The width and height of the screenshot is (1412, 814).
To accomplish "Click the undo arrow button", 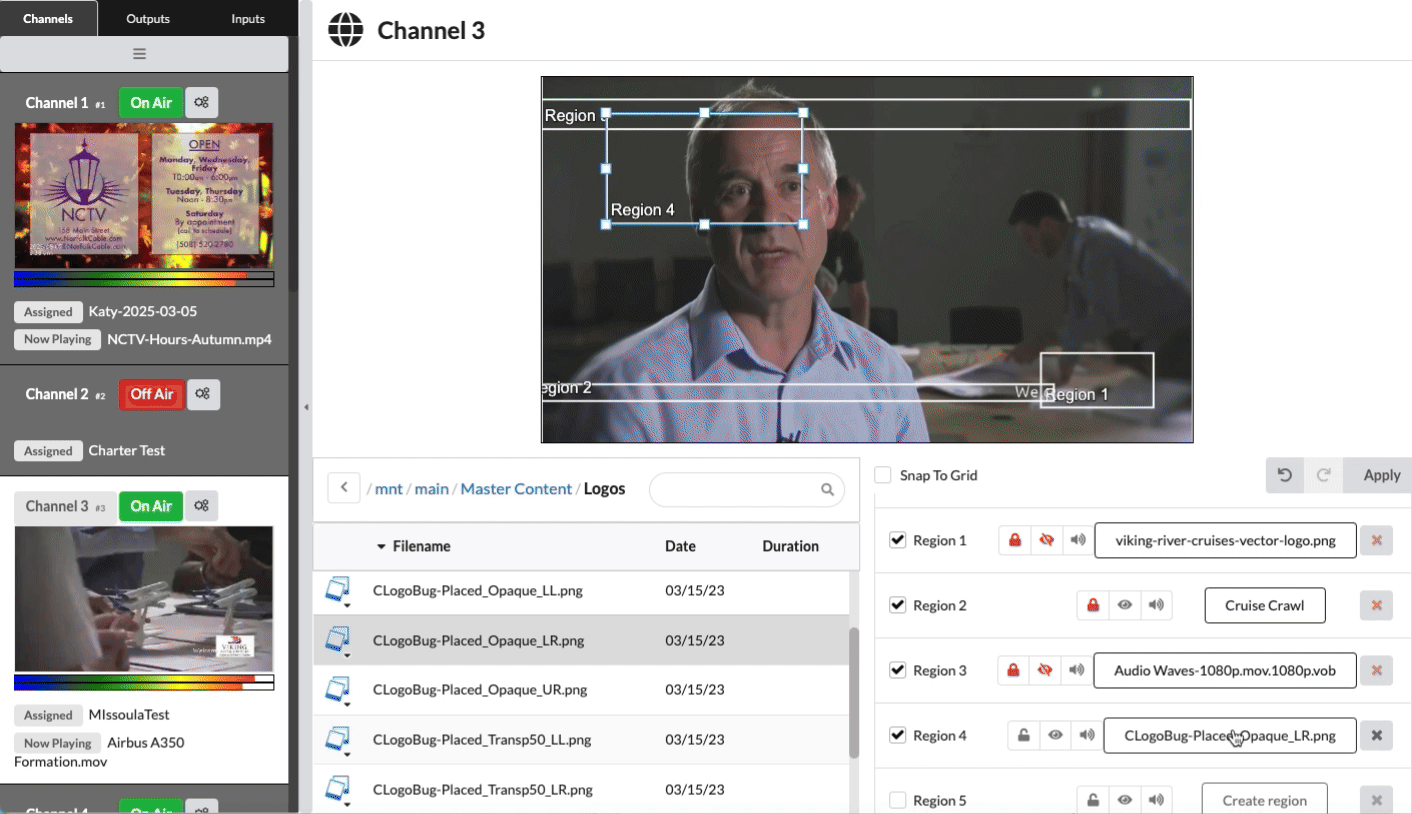I will [1285, 475].
